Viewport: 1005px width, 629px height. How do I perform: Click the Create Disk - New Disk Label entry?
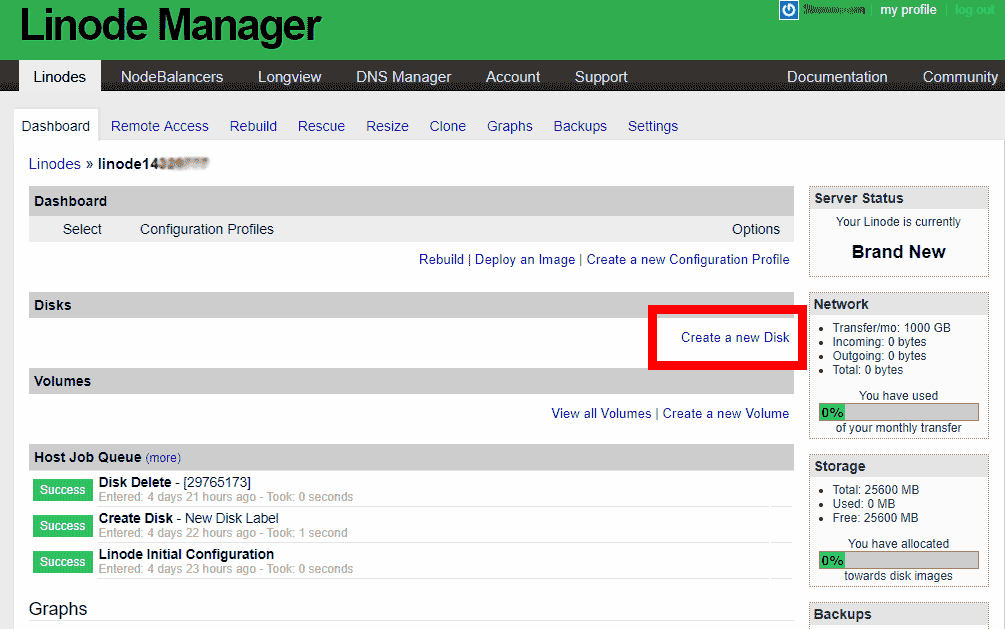coord(188,518)
